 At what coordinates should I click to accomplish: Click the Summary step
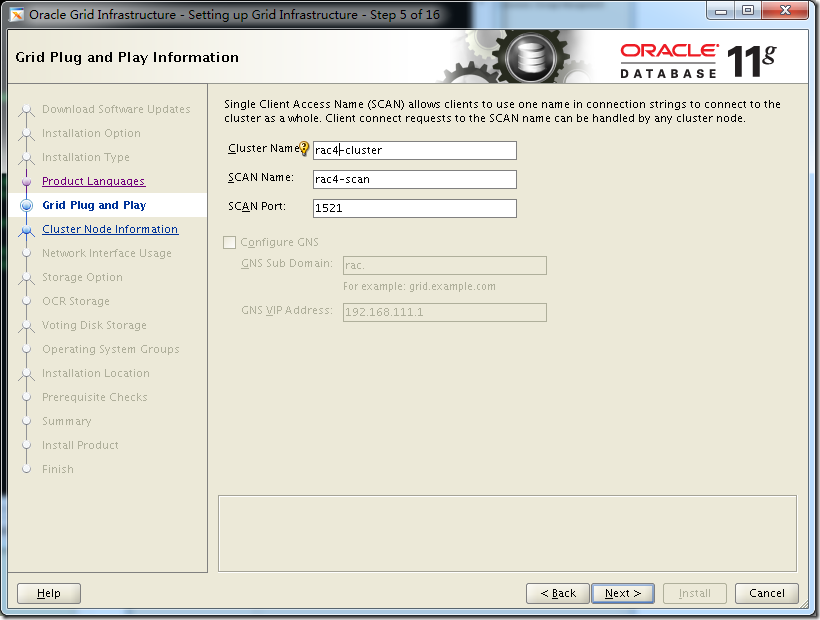66,421
